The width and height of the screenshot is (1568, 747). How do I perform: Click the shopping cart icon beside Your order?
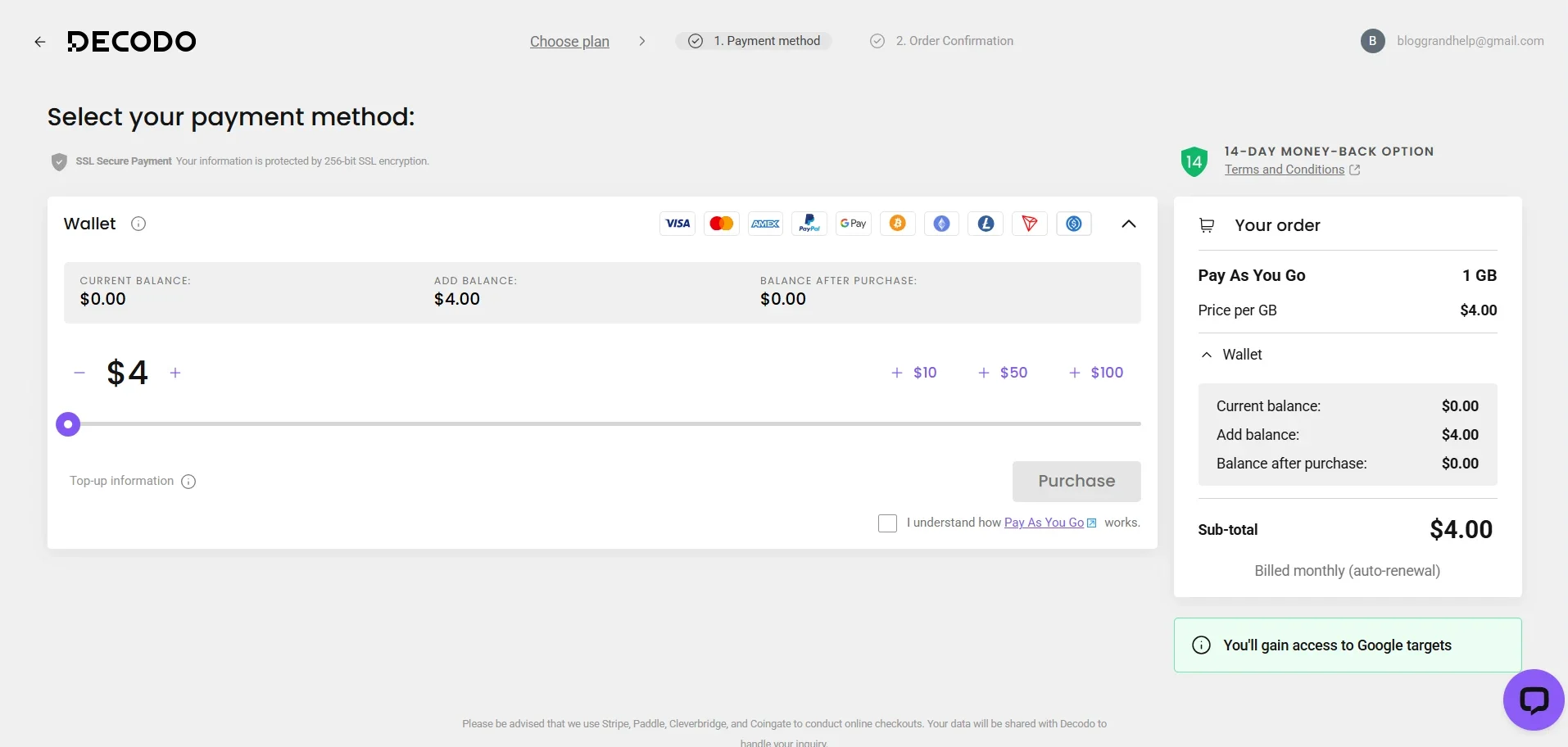click(x=1207, y=225)
